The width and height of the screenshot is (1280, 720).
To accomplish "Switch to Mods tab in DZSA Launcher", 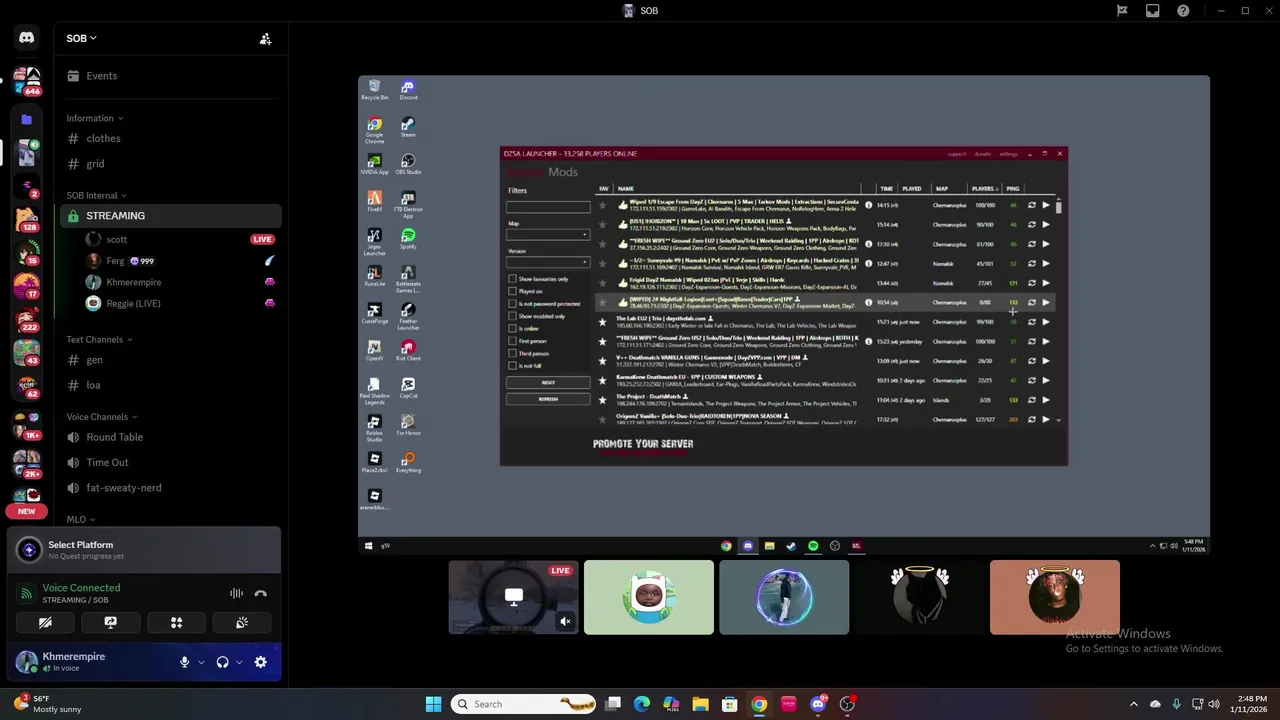I will (563, 172).
